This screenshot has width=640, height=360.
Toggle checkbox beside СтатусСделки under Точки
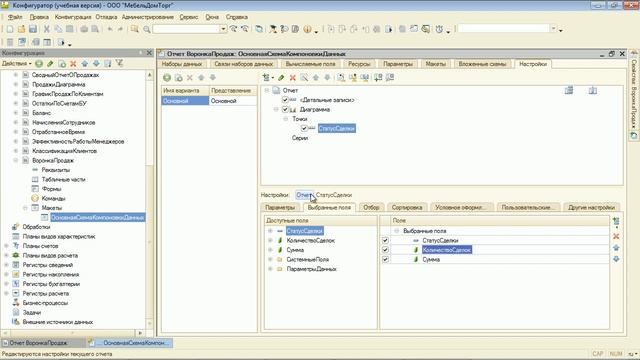pos(304,129)
